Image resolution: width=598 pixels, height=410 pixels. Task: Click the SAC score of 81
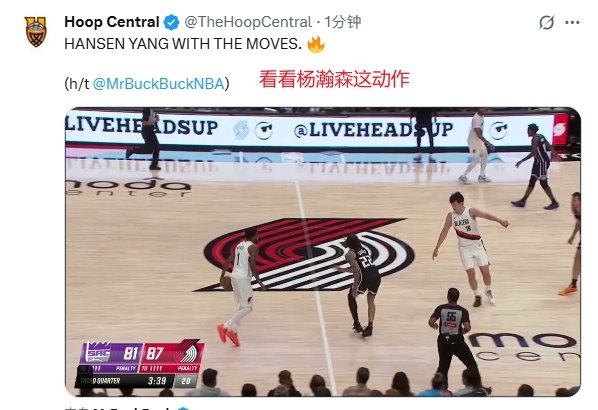pyautogui.click(x=130, y=353)
